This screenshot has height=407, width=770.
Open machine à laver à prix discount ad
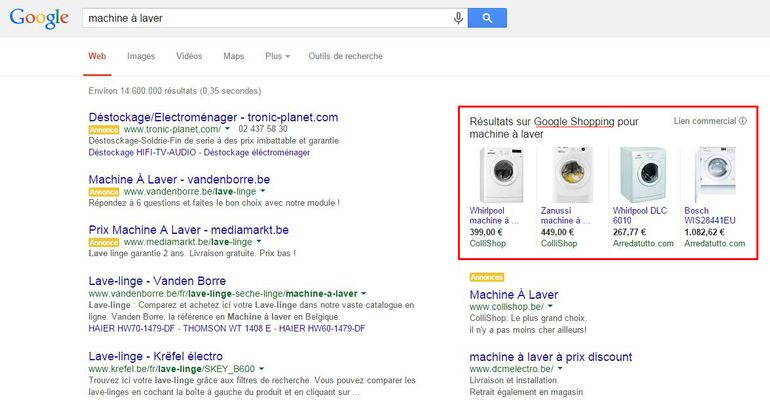550,357
